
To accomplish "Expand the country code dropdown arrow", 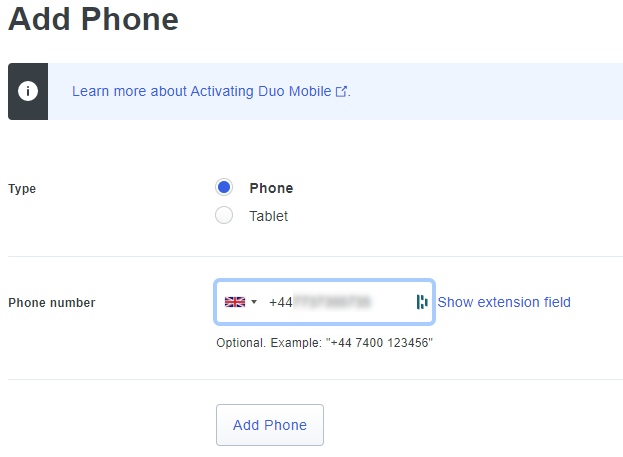I will (x=254, y=302).
